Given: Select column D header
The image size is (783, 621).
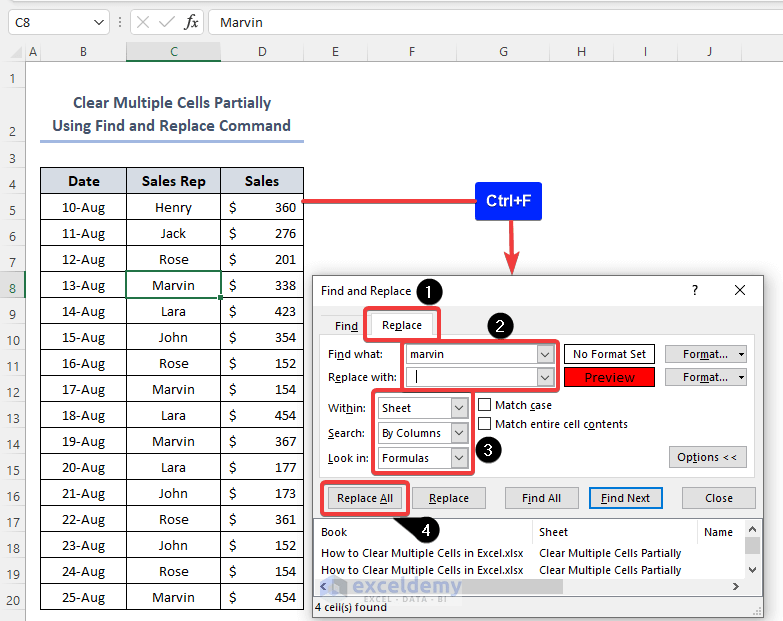Looking at the screenshot, I should click(262, 51).
